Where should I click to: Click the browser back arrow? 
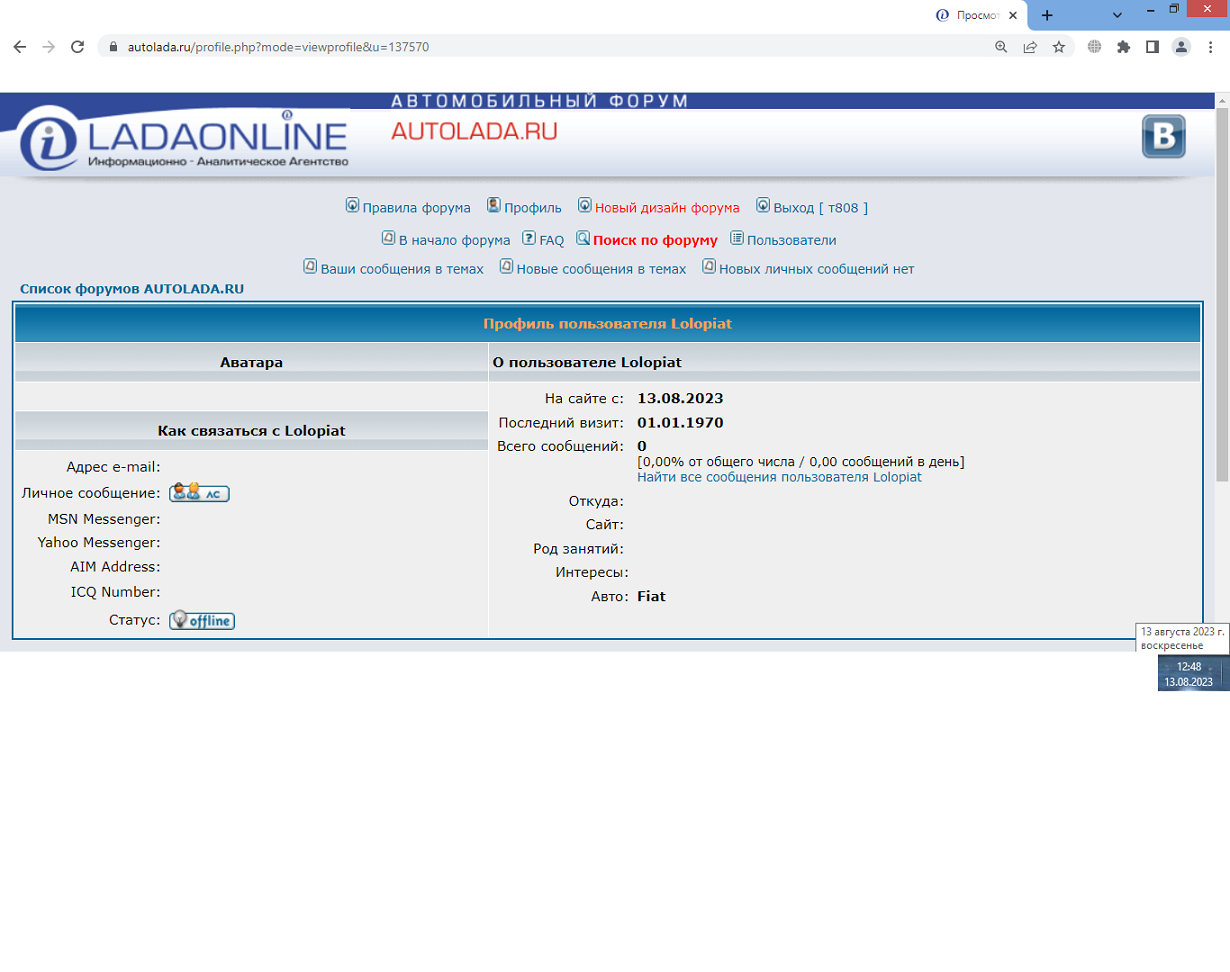[x=20, y=47]
